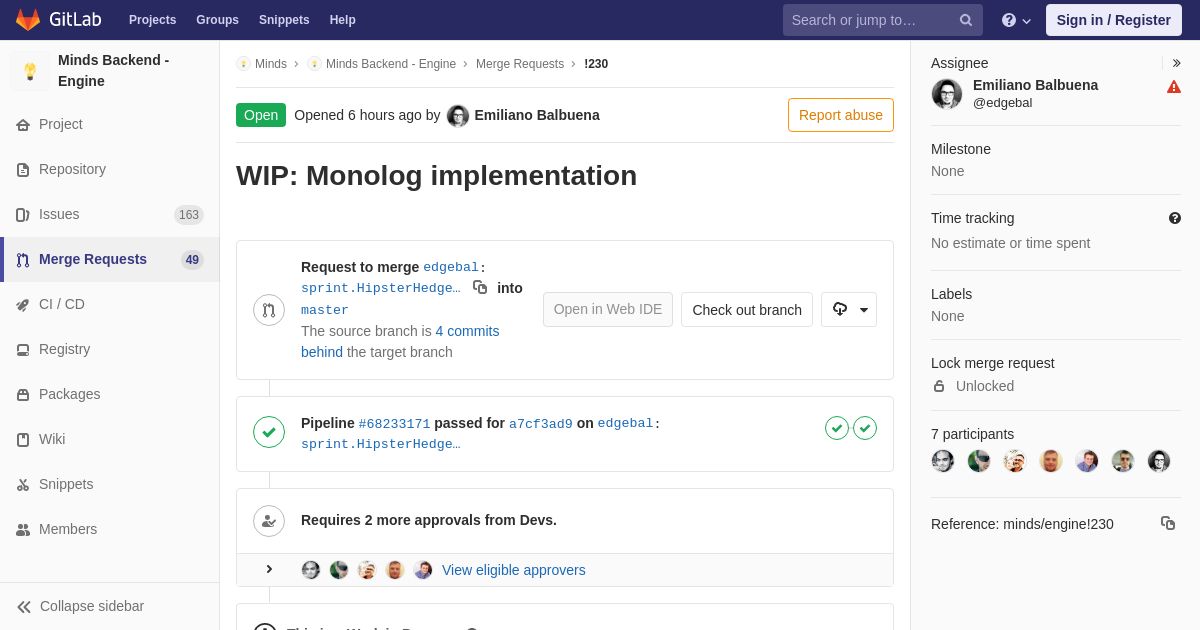
Task: Click the Snippets scissors icon
Action: (23, 485)
